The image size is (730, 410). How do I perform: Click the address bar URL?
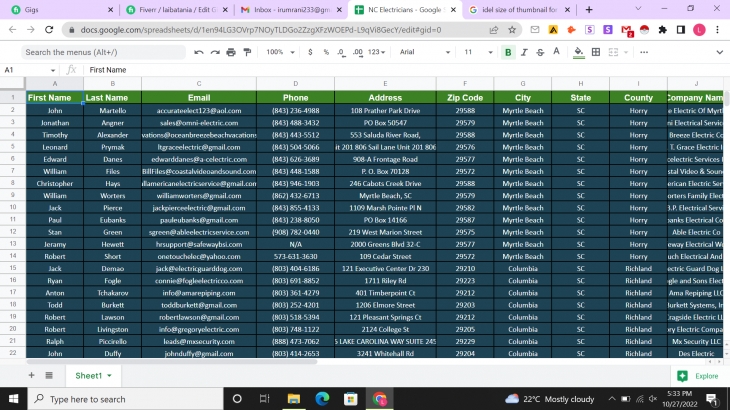point(260,30)
